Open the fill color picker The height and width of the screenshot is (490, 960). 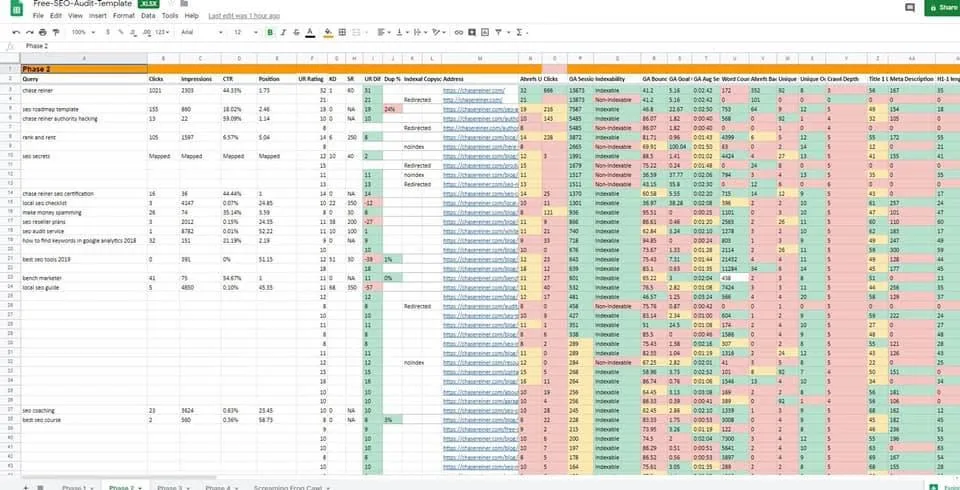tap(328, 32)
